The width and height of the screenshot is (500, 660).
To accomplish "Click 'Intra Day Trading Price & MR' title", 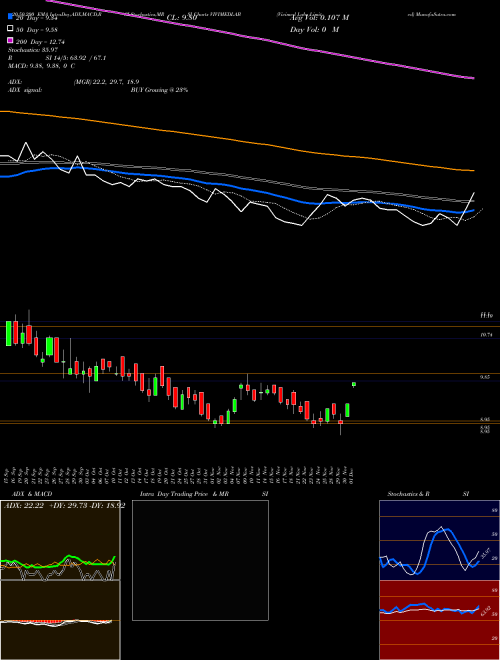I will click(x=184, y=494).
